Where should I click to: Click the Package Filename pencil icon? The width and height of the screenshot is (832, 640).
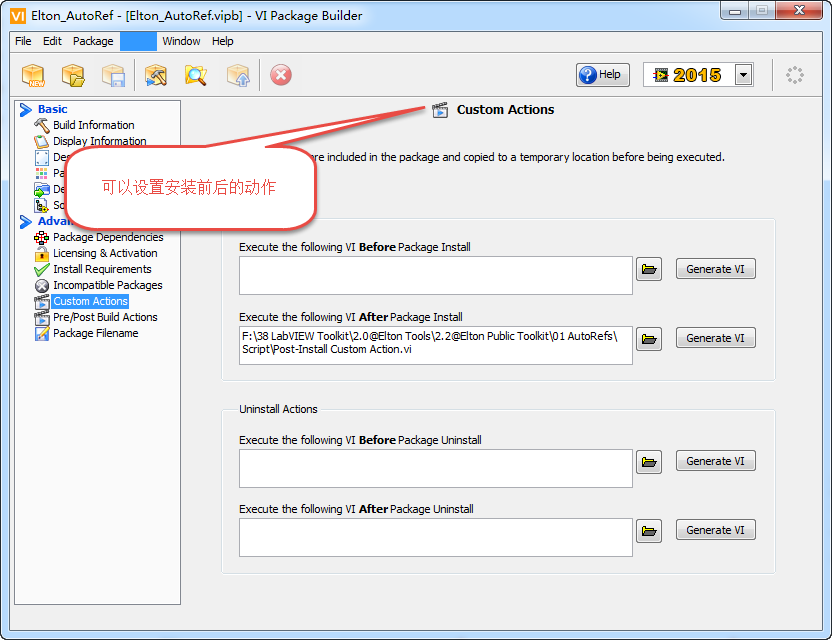point(41,334)
